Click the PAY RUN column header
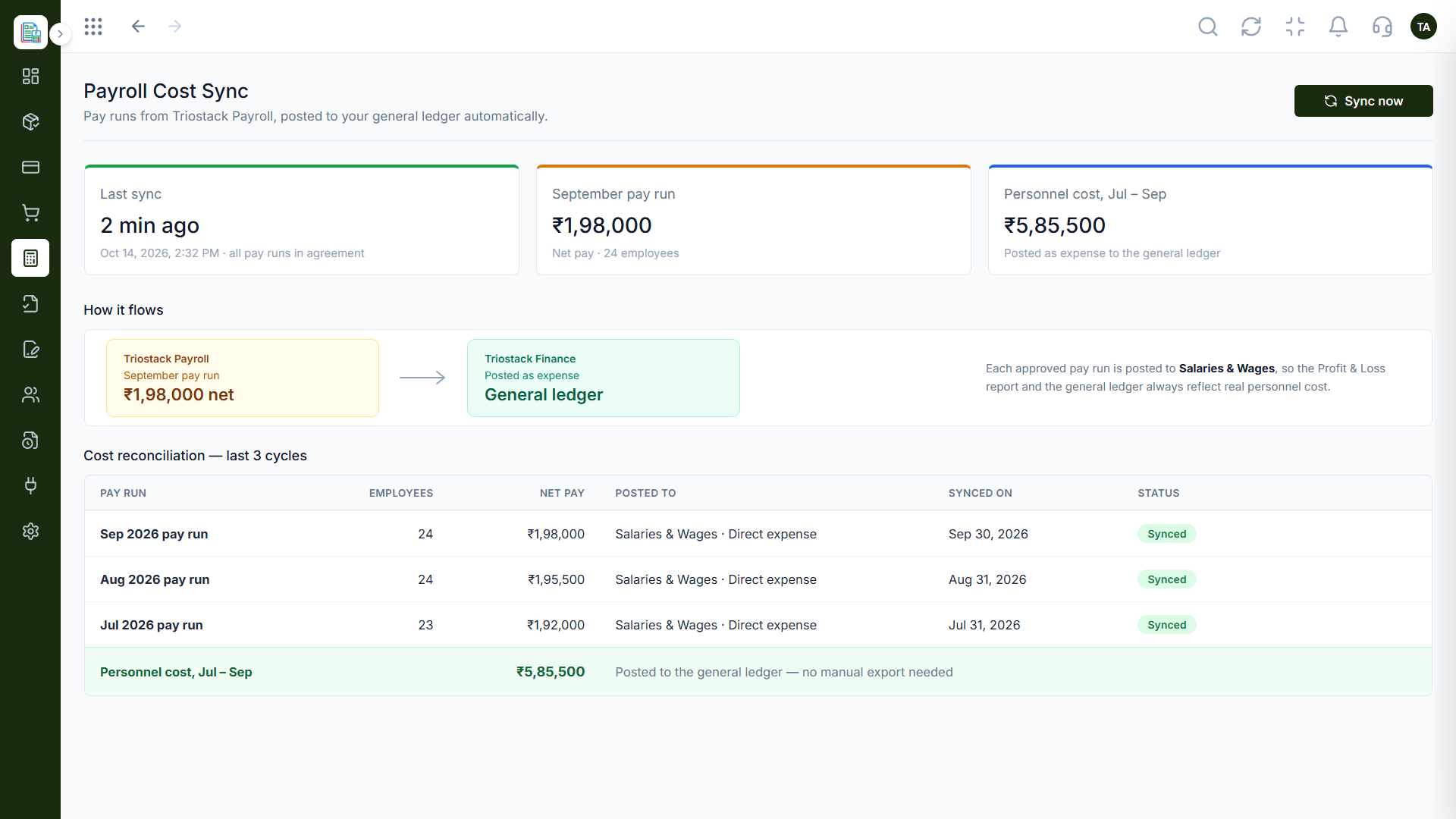 123,493
